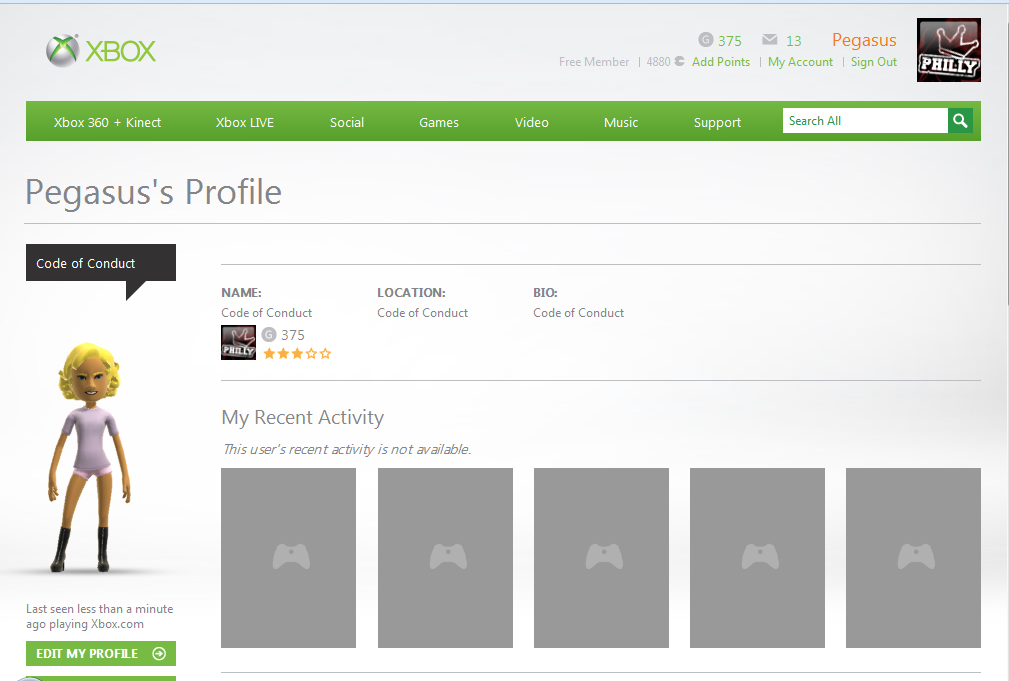The width and height of the screenshot is (1009, 681).
Task: Click the star reputation rating
Action: pos(297,353)
